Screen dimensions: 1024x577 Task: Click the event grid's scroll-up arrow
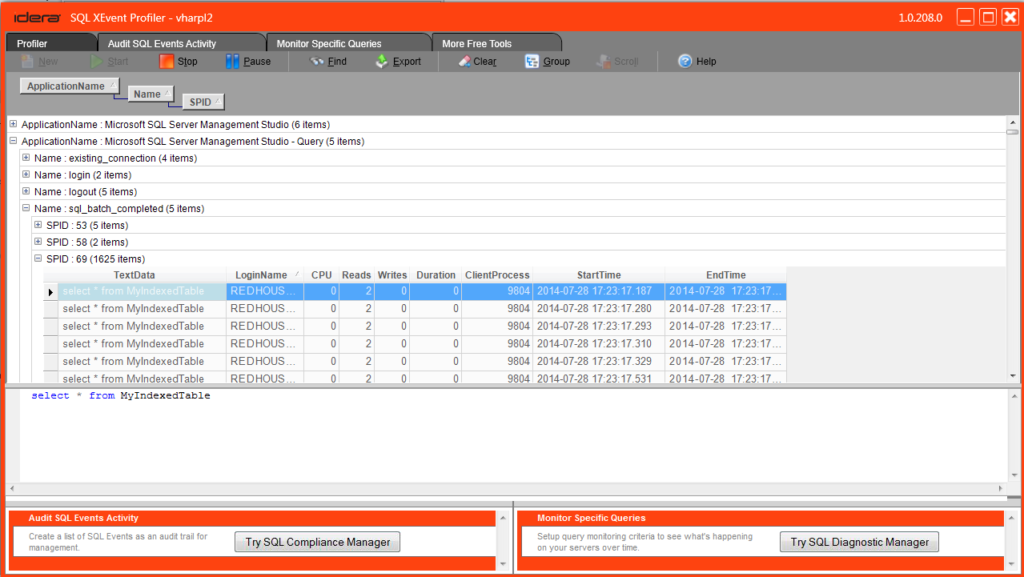tap(1013, 122)
